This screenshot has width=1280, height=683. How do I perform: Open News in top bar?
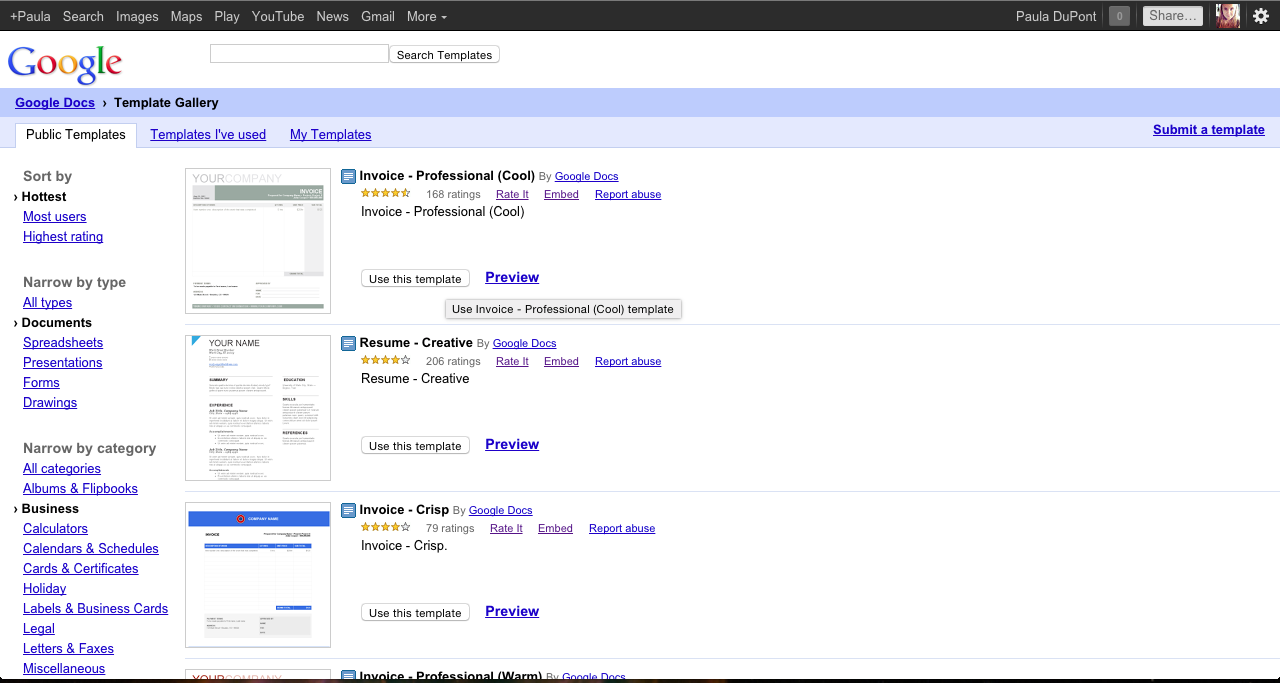(x=333, y=16)
